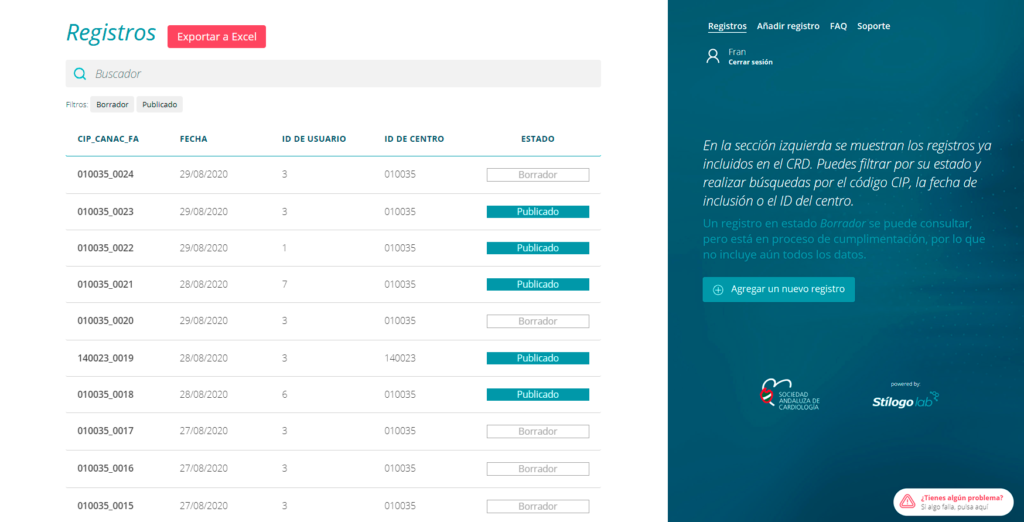This screenshot has width=1024, height=522.
Task: Go to the FAQ page
Action: 838,26
